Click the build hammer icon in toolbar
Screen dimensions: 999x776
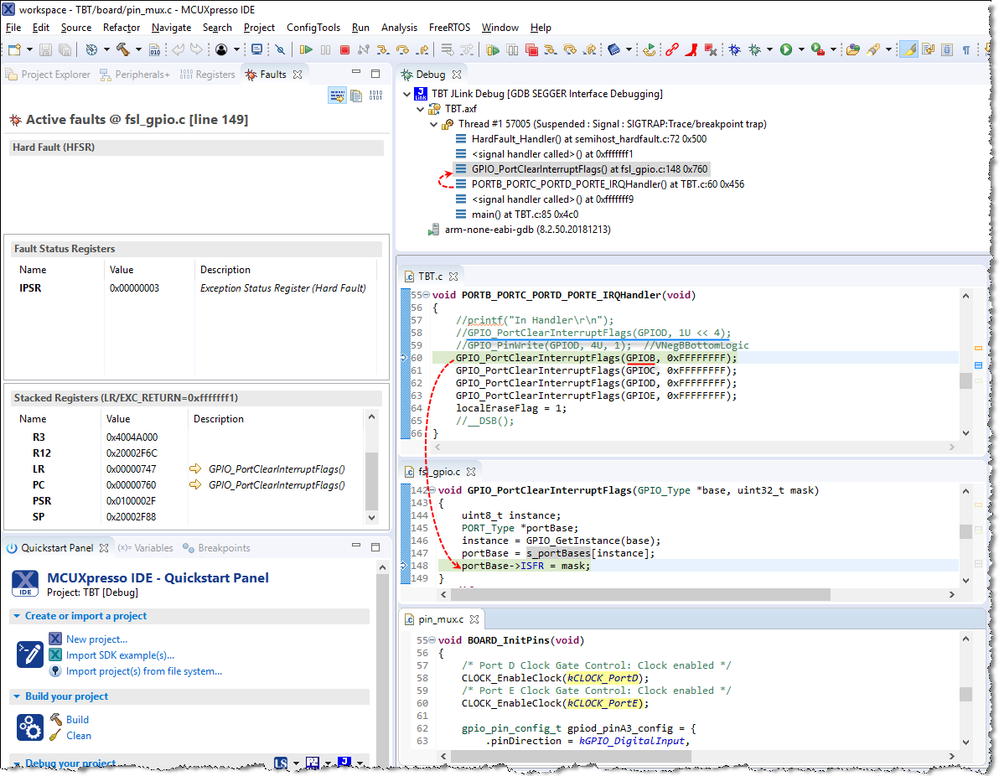121,49
